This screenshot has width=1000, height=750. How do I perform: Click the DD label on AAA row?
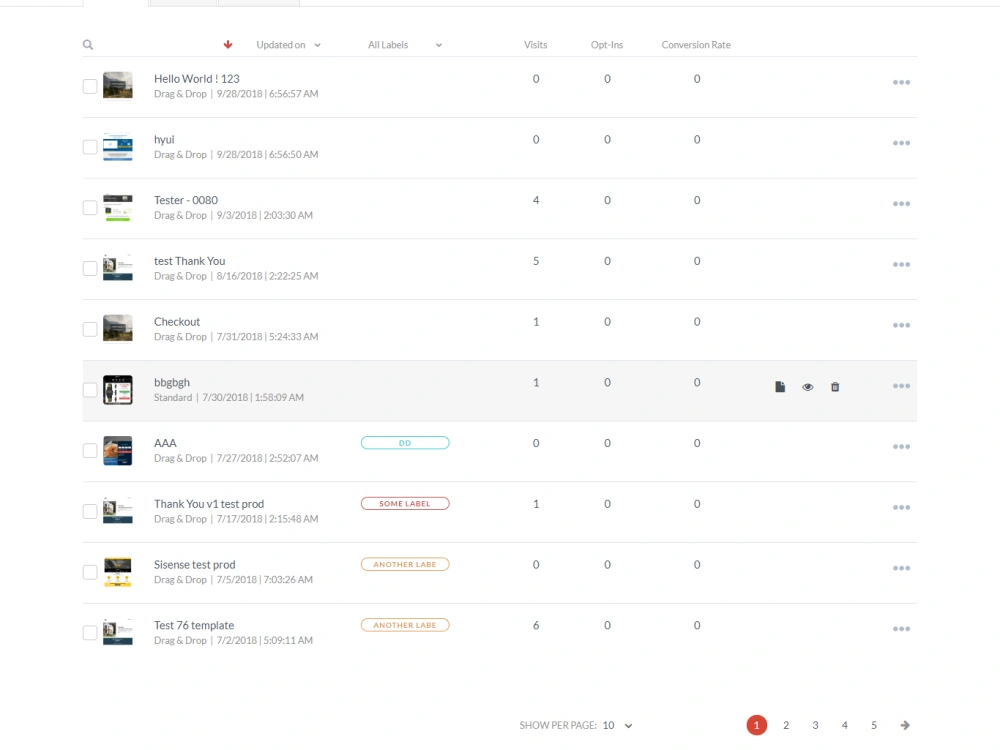[405, 443]
